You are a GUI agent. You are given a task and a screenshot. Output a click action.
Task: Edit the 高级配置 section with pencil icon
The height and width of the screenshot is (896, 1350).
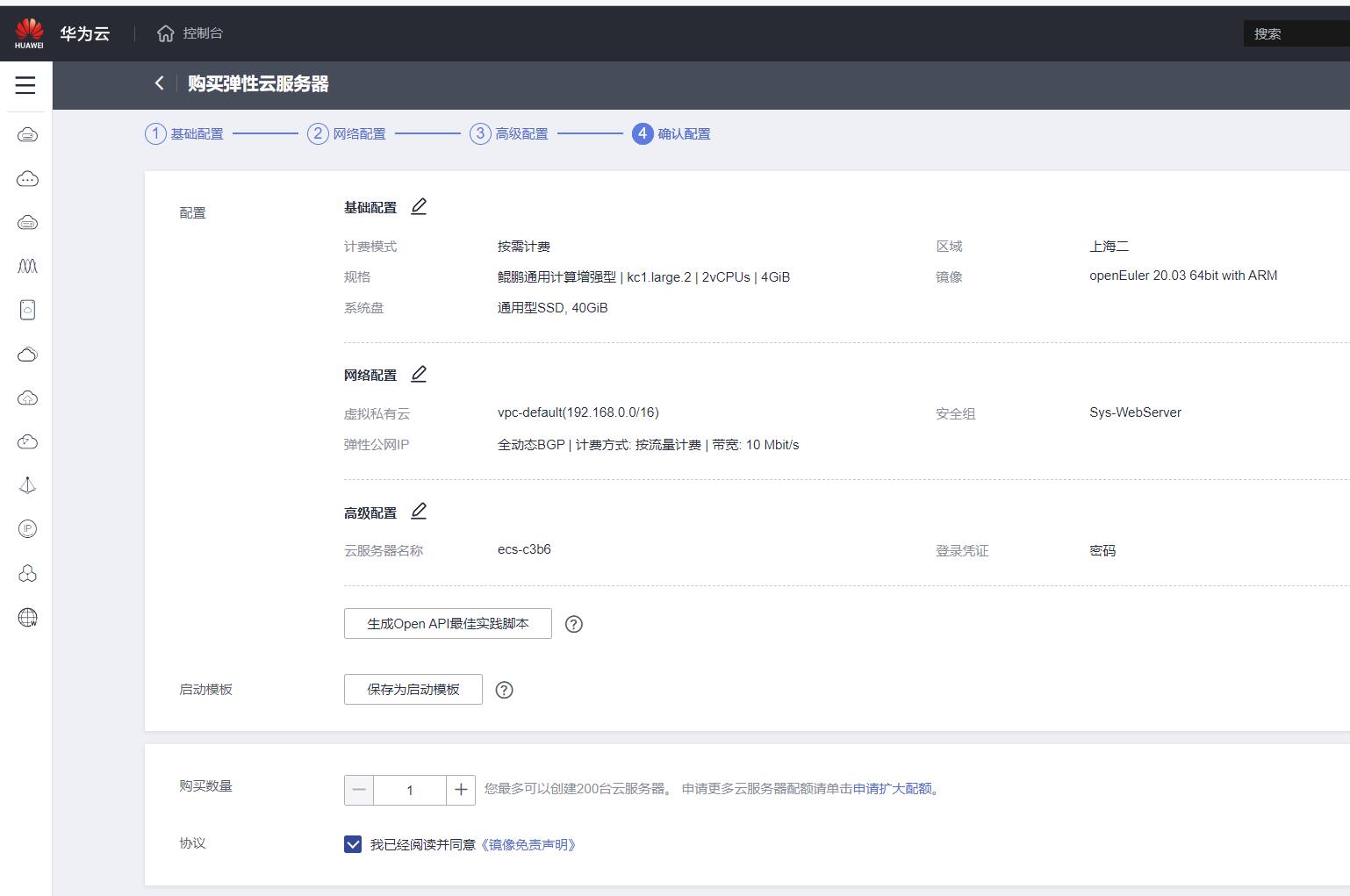(419, 511)
